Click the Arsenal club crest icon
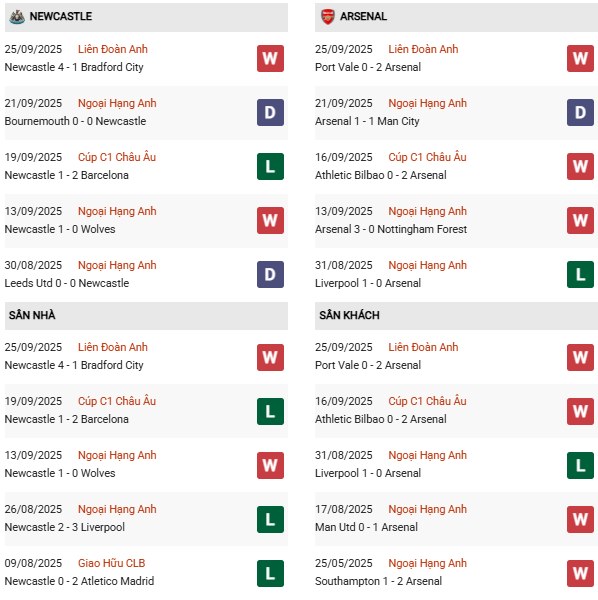The height and width of the screenshot is (600, 598). [x=328, y=16]
